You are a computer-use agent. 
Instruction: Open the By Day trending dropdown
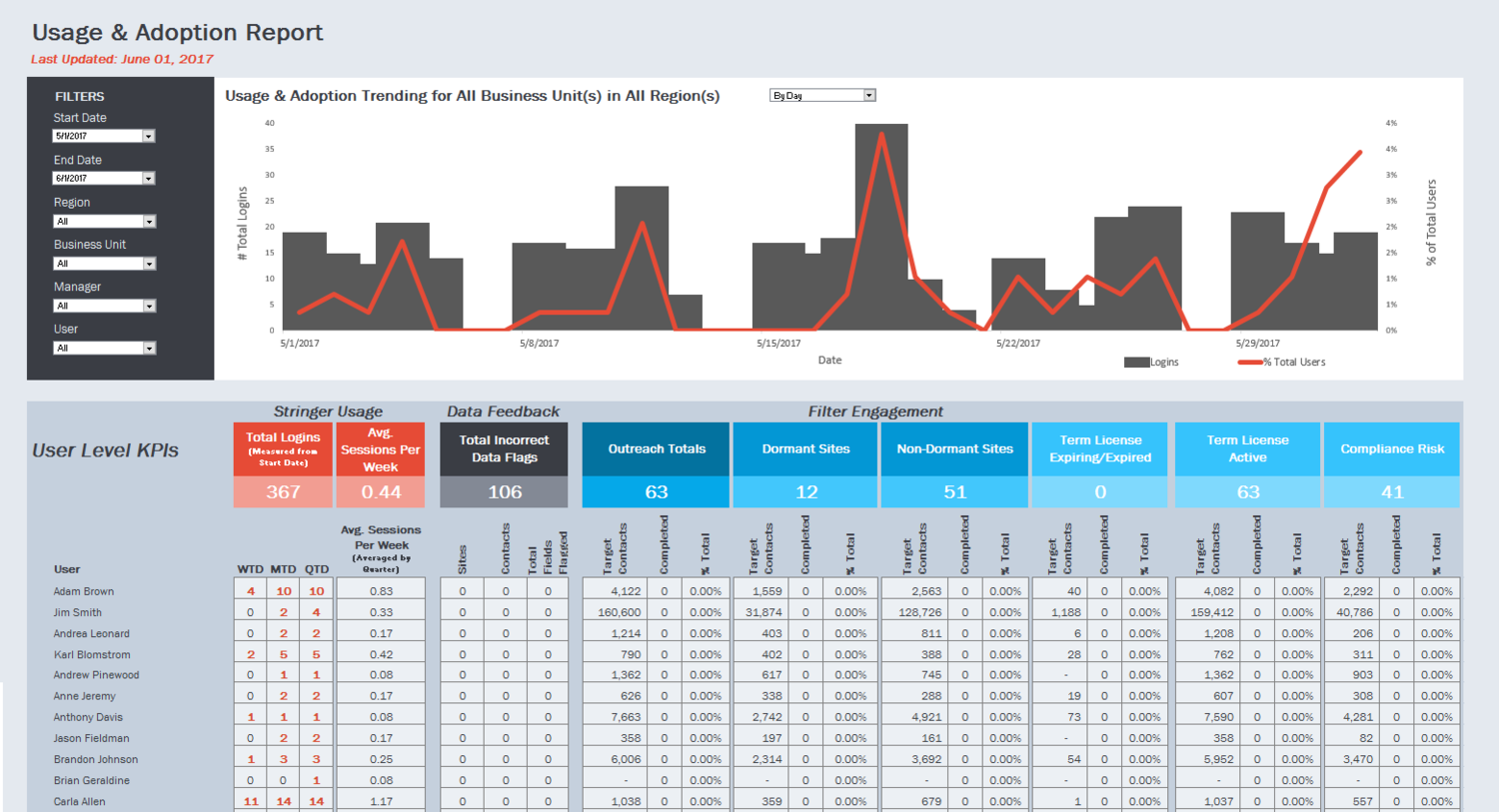pos(868,96)
